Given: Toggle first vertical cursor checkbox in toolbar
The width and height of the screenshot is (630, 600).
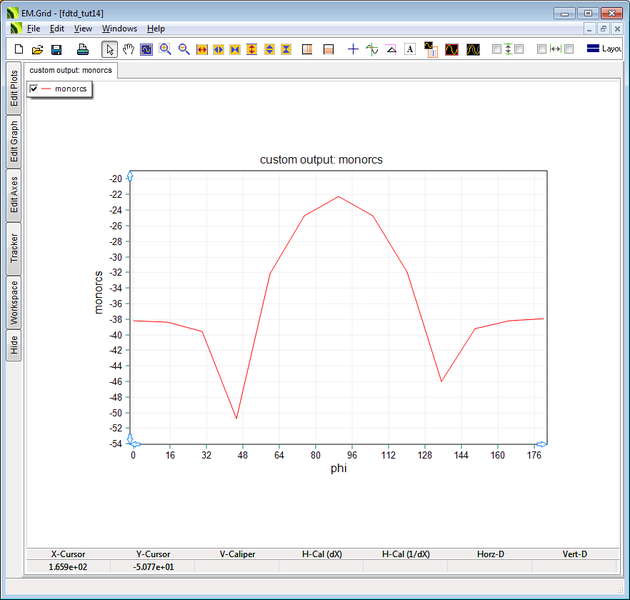Looking at the screenshot, I should tap(497, 49).
